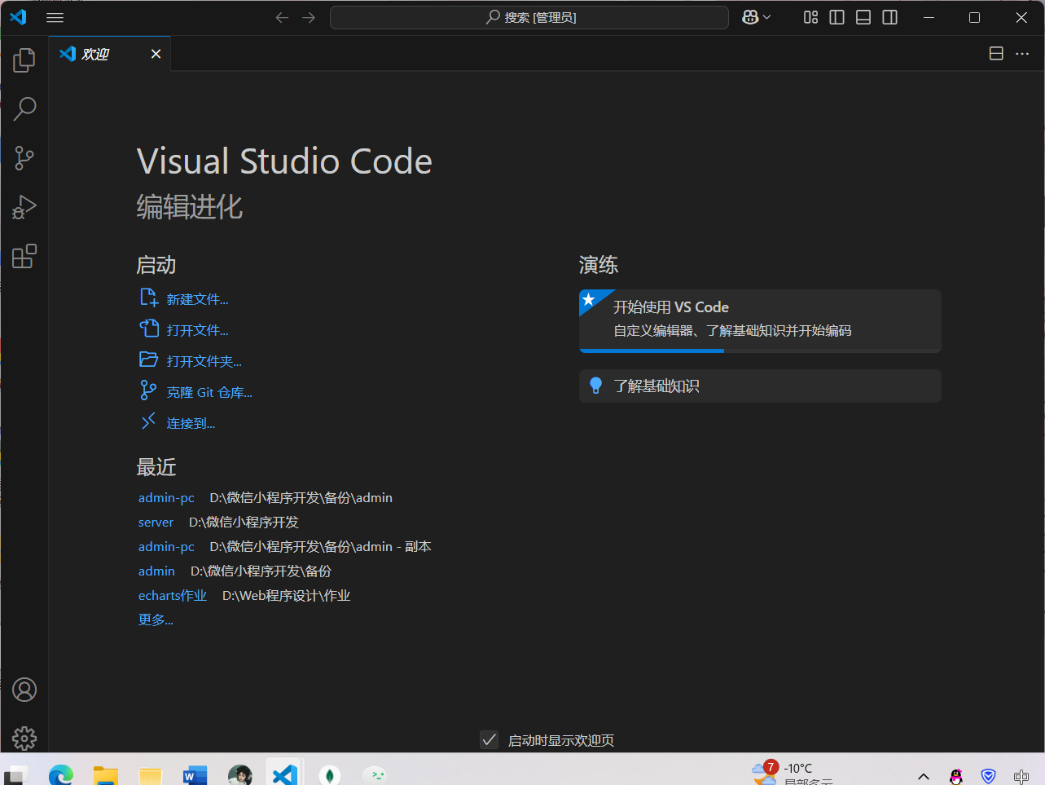The height and width of the screenshot is (785, 1045).
Task: Open the editor more actions menu
Action: click(x=1022, y=54)
